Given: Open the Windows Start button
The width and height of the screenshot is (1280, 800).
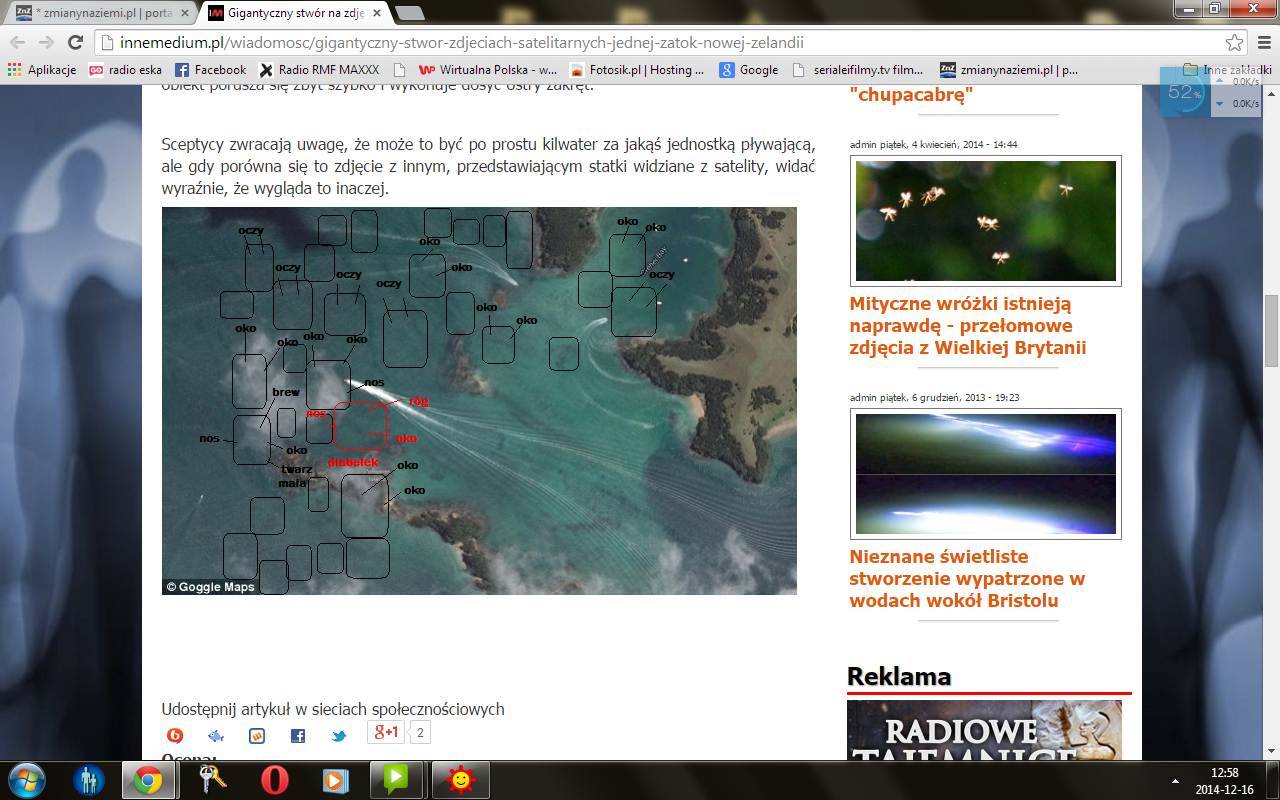Looking at the screenshot, I should [x=27, y=779].
